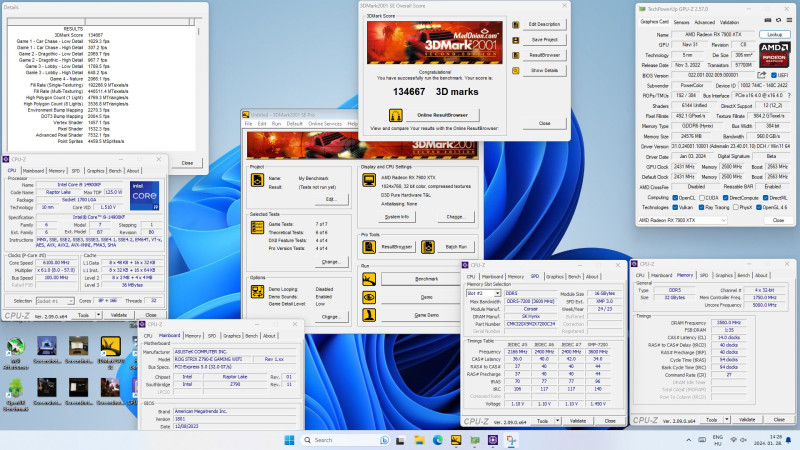Click the BIOS export arrow icon in GPU-Z
The height and width of the screenshot is (450, 800).
tap(762, 75)
